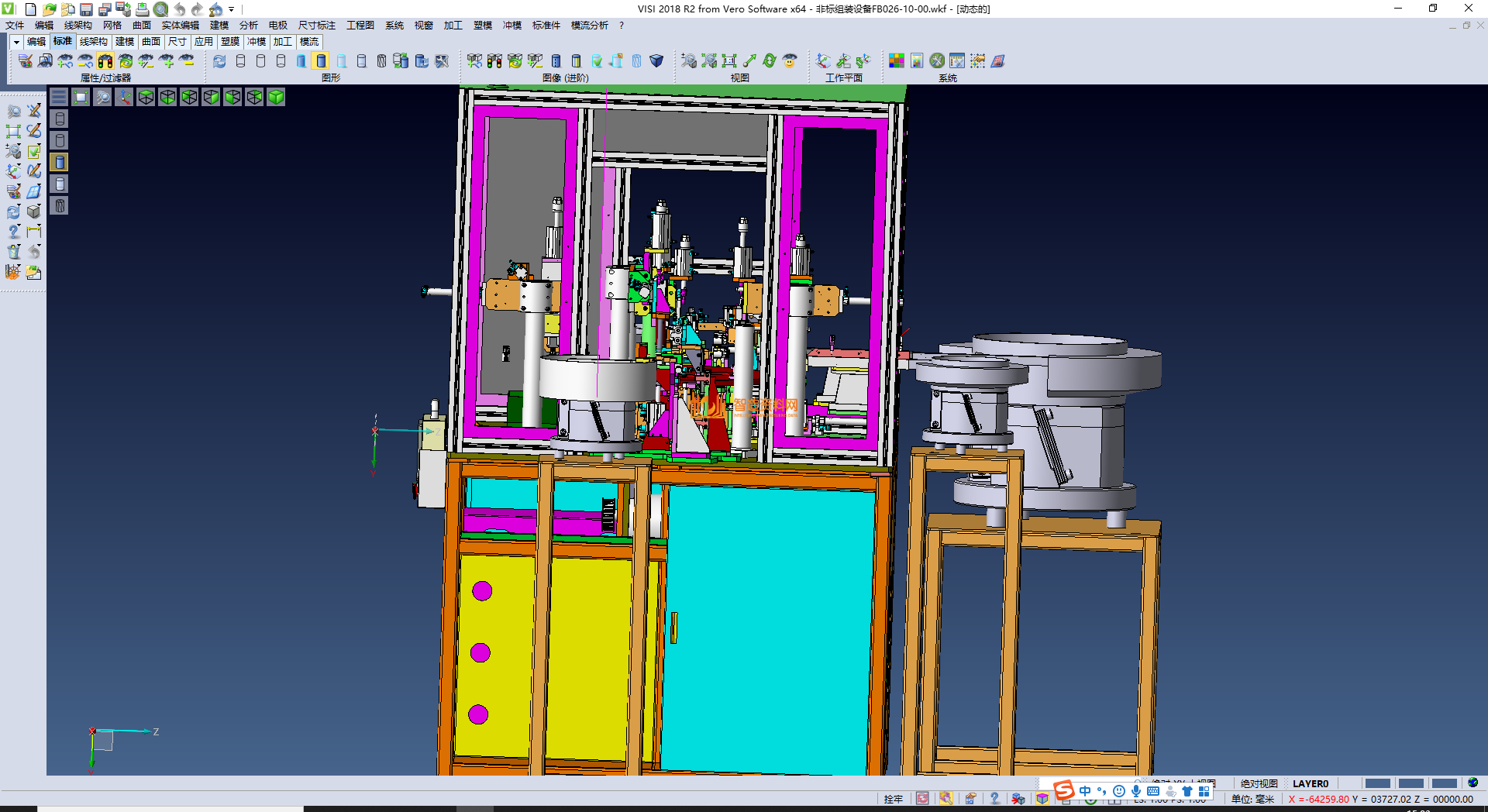Open the 分析 menu
This screenshot has height=812, width=1488.
coord(248,26)
